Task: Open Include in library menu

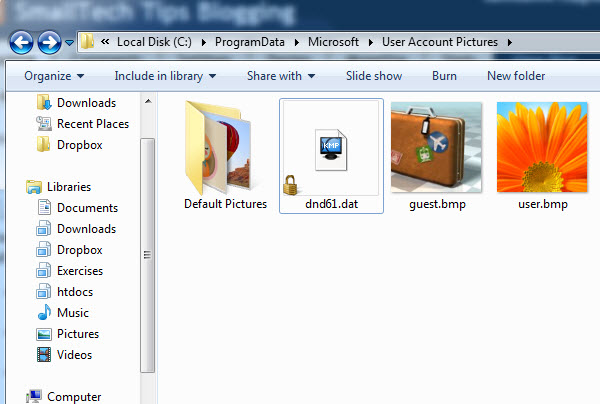Action: point(165,76)
